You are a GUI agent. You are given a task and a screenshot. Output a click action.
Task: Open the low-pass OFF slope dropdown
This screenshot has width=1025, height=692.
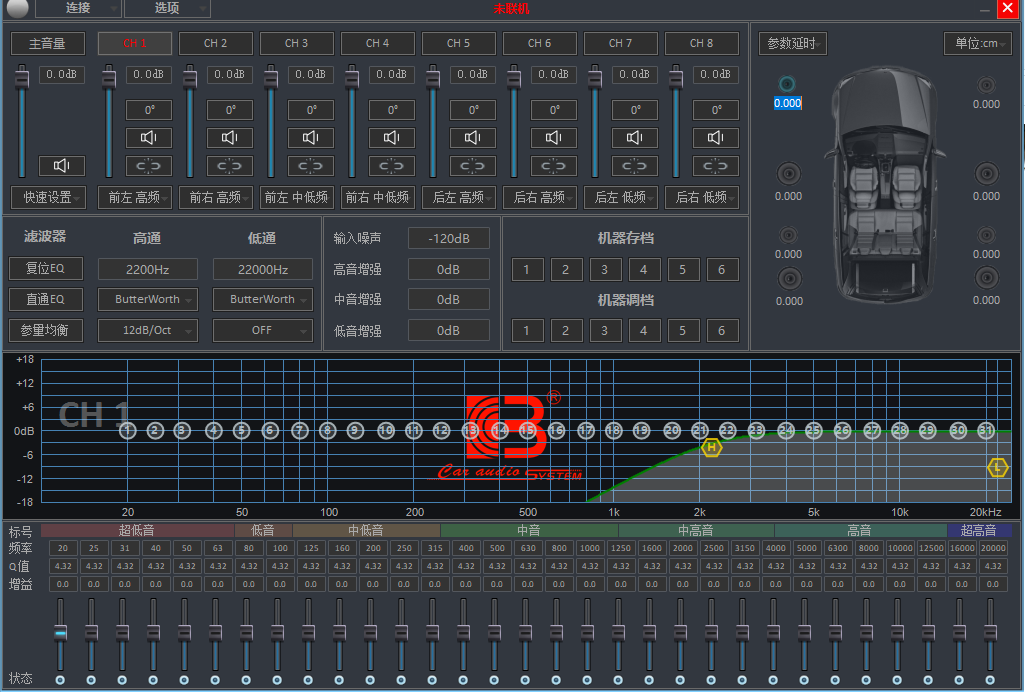click(263, 331)
